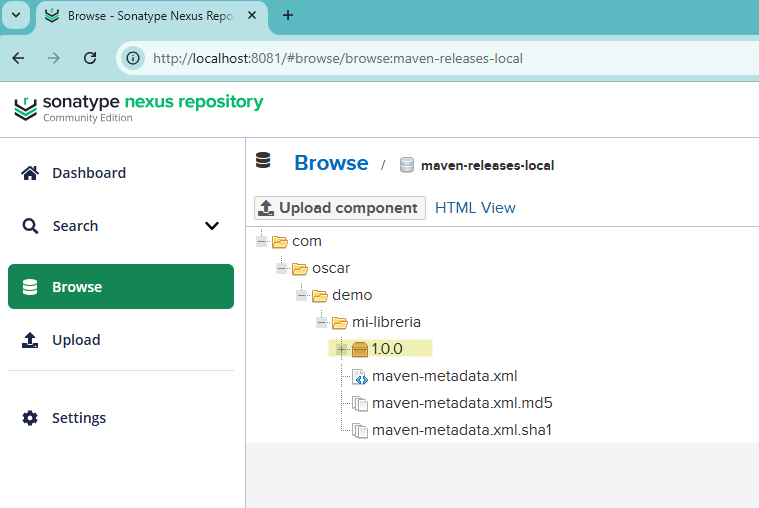Open Settings in the sidebar
The width and height of the screenshot is (759, 508).
tap(121, 418)
